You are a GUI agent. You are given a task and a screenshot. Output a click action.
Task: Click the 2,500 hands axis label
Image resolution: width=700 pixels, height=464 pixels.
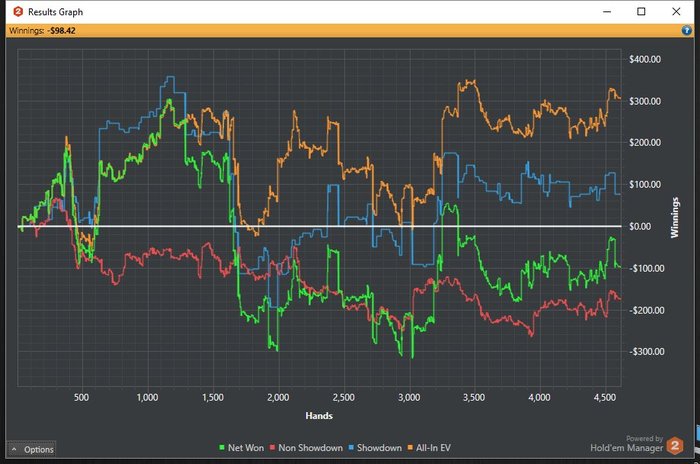[343, 397]
